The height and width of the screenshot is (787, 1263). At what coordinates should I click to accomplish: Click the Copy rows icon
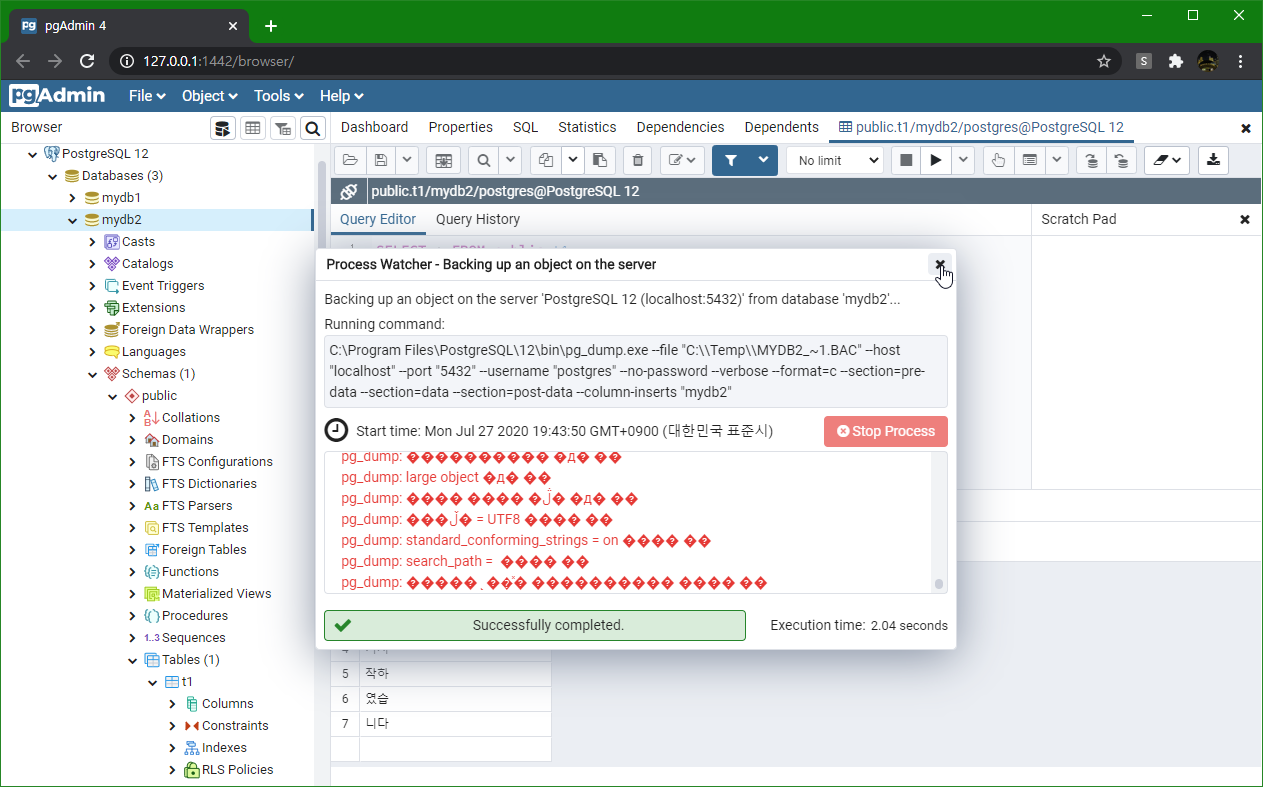pos(545,160)
